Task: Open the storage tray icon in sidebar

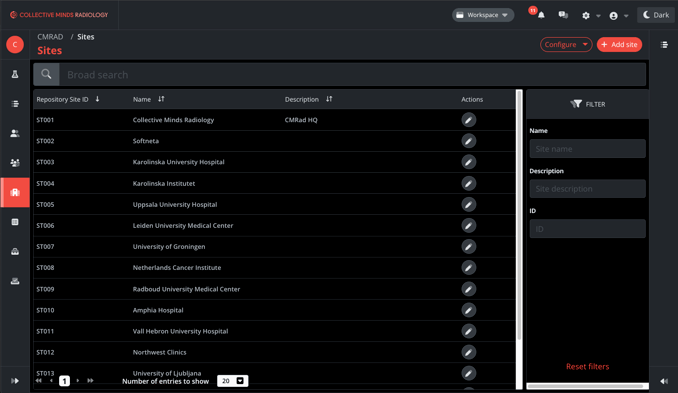Action: coord(15,251)
